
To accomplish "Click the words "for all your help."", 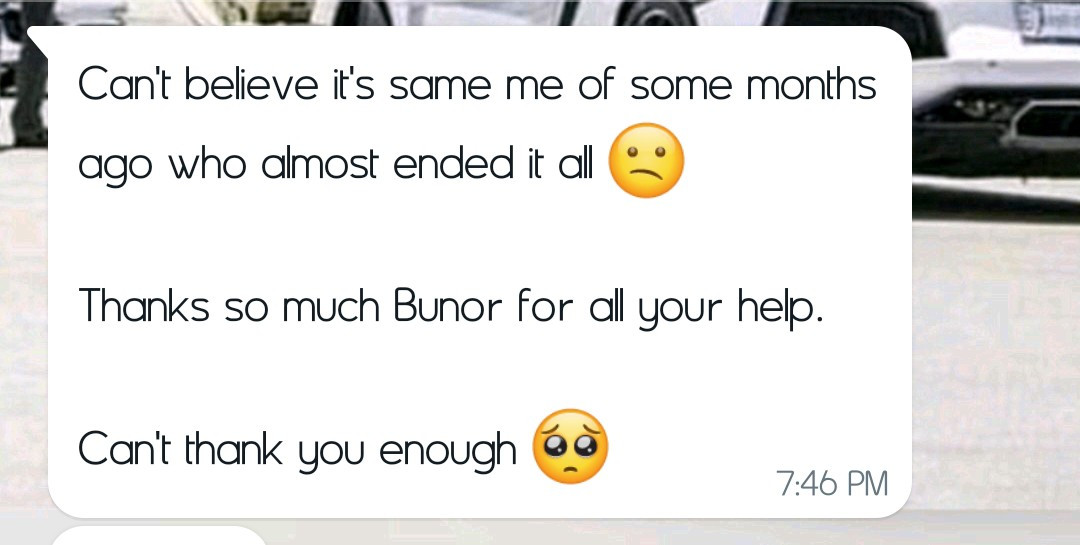I will pos(670,308).
